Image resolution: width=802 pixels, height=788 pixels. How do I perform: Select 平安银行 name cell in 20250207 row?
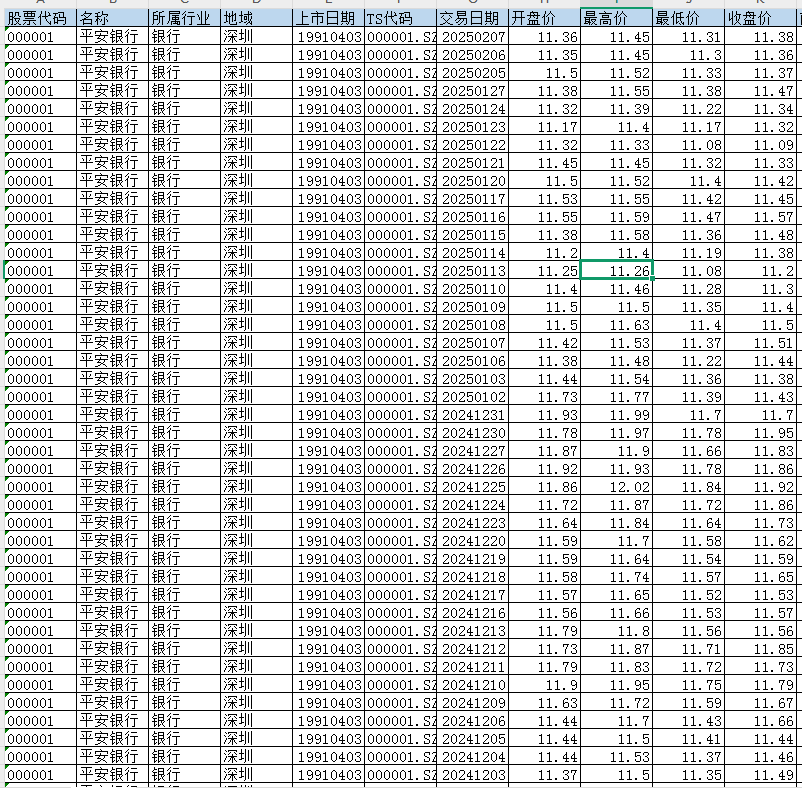(x=113, y=37)
